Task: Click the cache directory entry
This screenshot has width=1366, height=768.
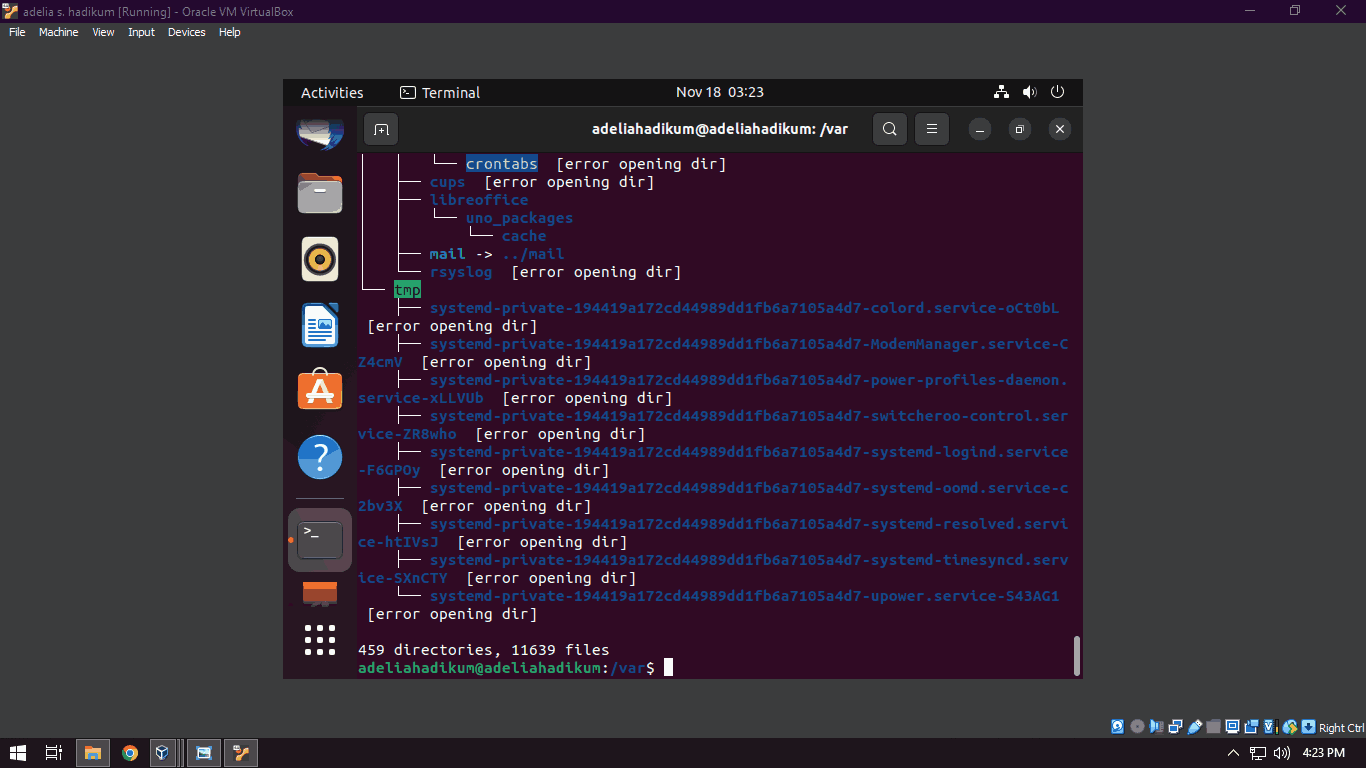Action: 524,236
